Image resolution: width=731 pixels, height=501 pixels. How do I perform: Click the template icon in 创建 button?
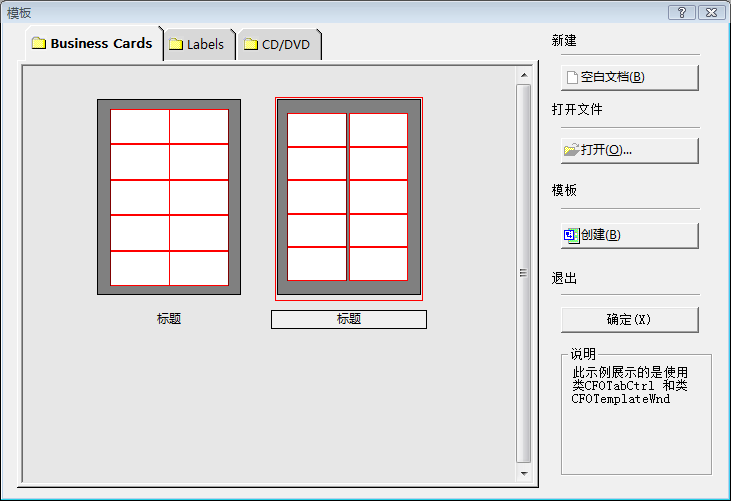coord(571,235)
